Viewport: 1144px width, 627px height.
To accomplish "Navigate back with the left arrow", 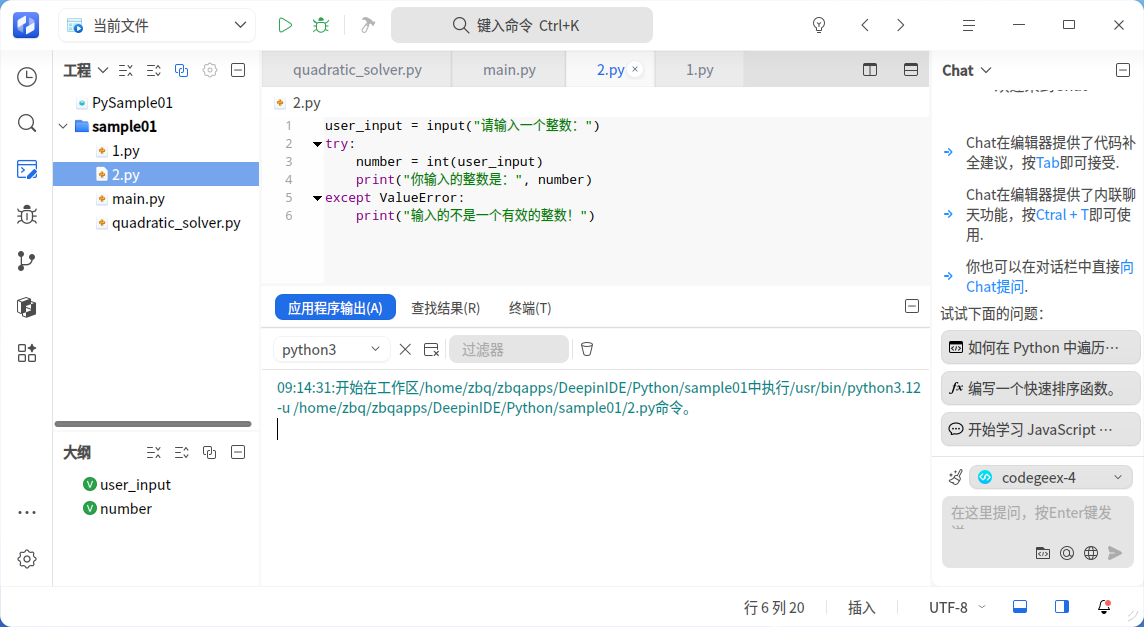I will (865, 26).
